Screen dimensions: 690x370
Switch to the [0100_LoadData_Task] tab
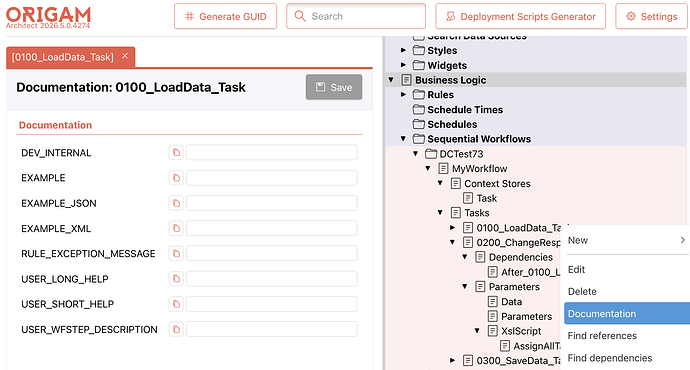(x=62, y=57)
